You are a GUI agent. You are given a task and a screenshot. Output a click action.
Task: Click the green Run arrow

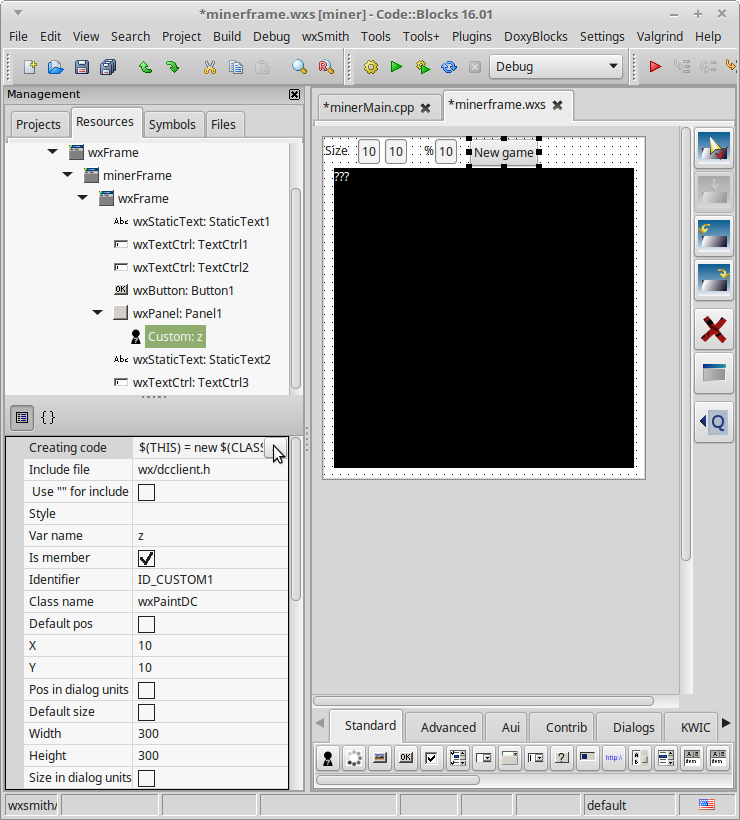396,67
